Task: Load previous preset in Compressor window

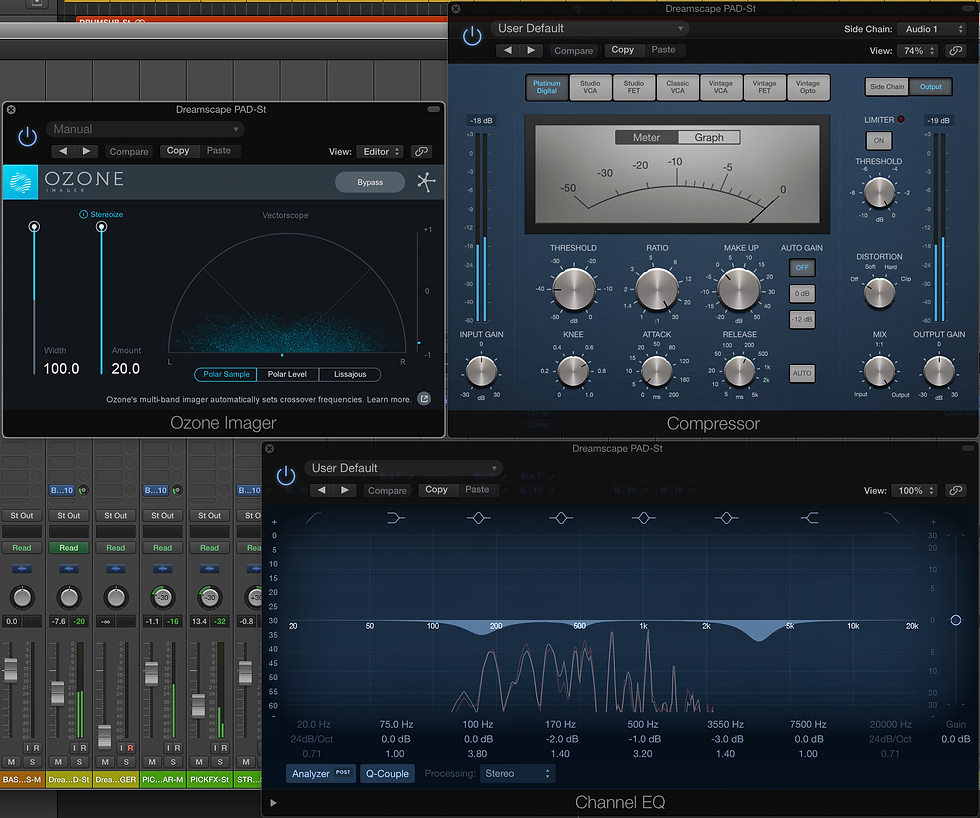Action: (508, 50)
